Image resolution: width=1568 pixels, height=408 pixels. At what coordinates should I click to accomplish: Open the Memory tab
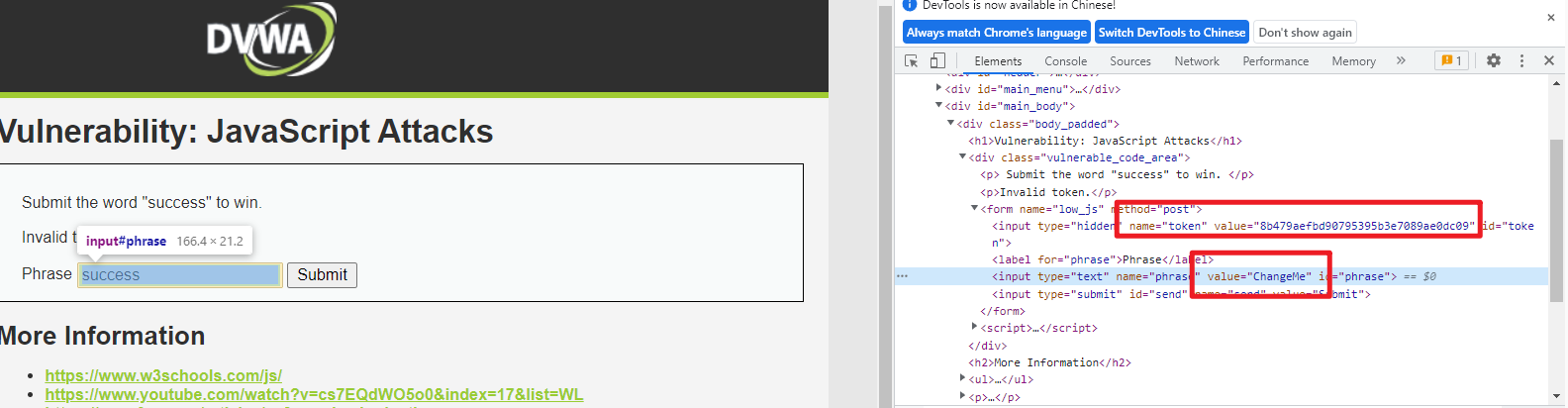click(1354, 61)
